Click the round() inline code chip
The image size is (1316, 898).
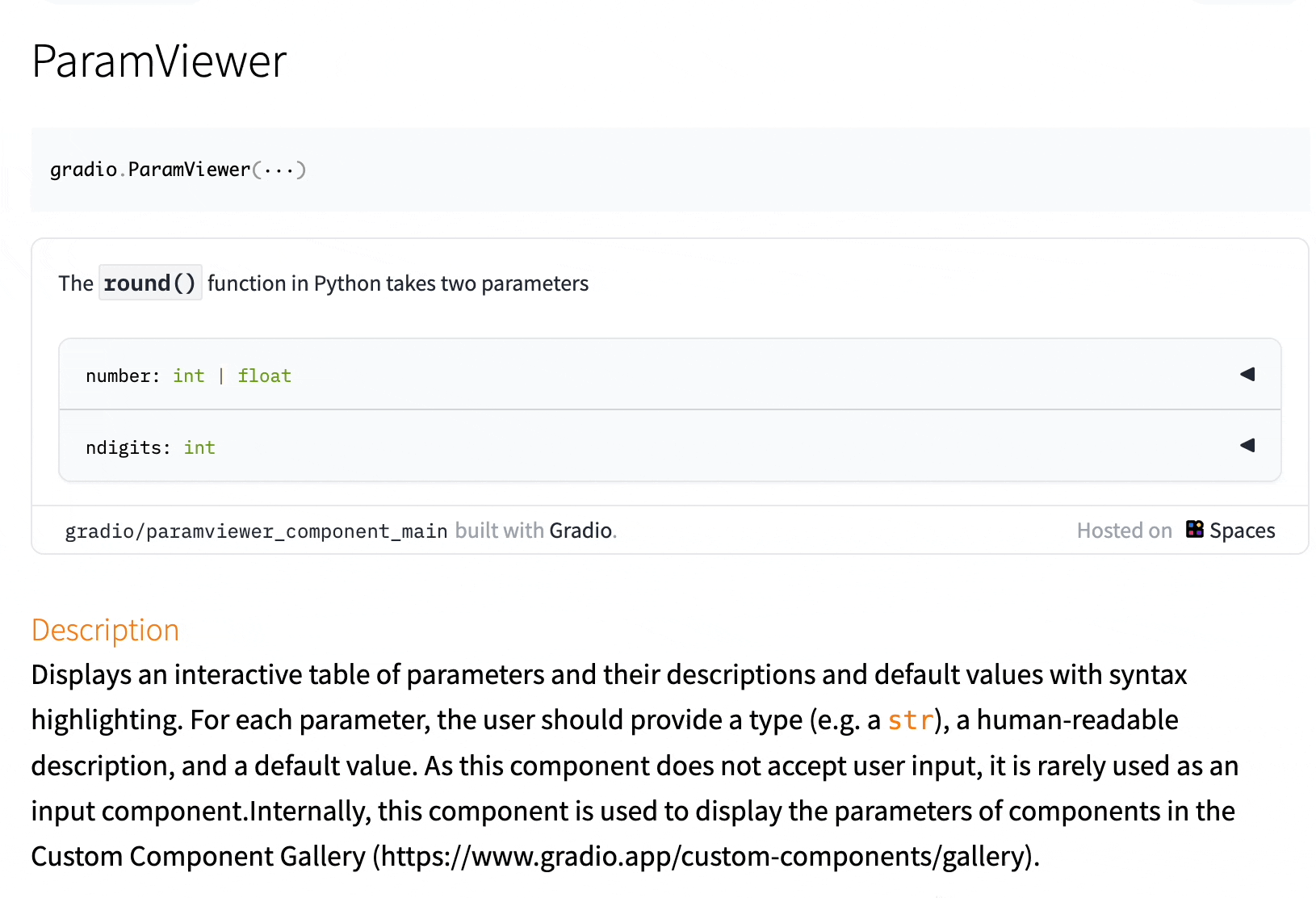(150, 283)
